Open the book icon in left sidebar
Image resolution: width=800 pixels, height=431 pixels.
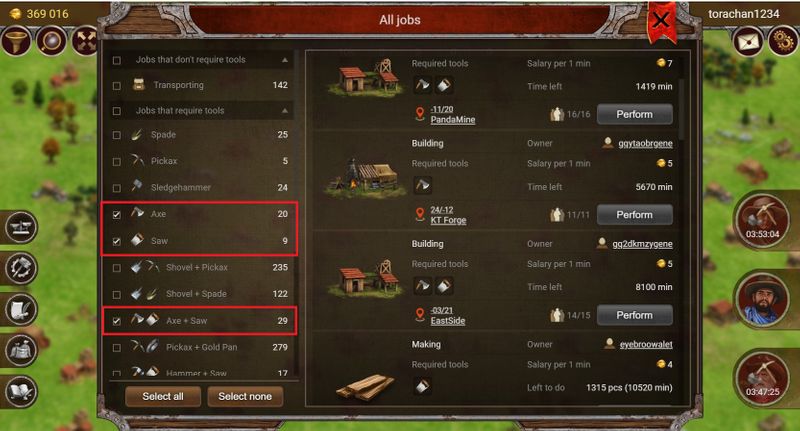click(21, 391)
